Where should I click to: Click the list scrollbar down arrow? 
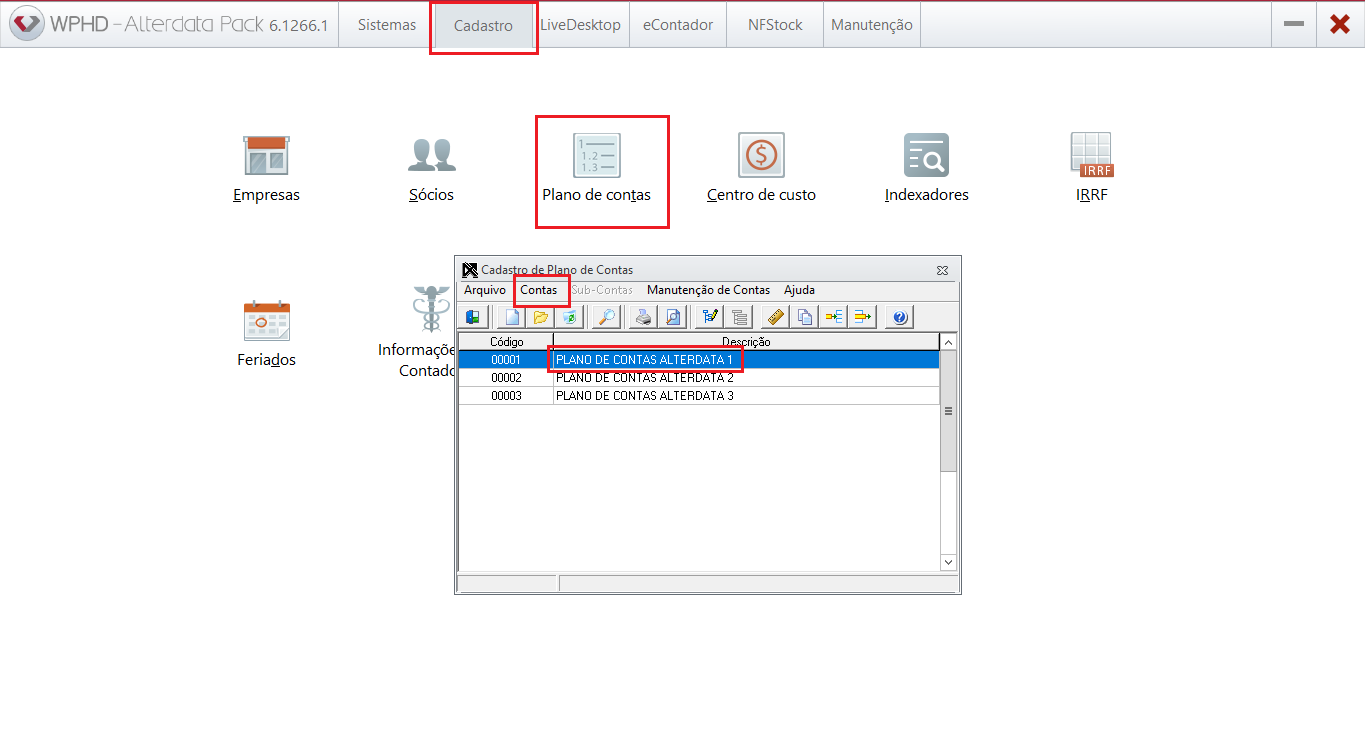click(949, 563)
